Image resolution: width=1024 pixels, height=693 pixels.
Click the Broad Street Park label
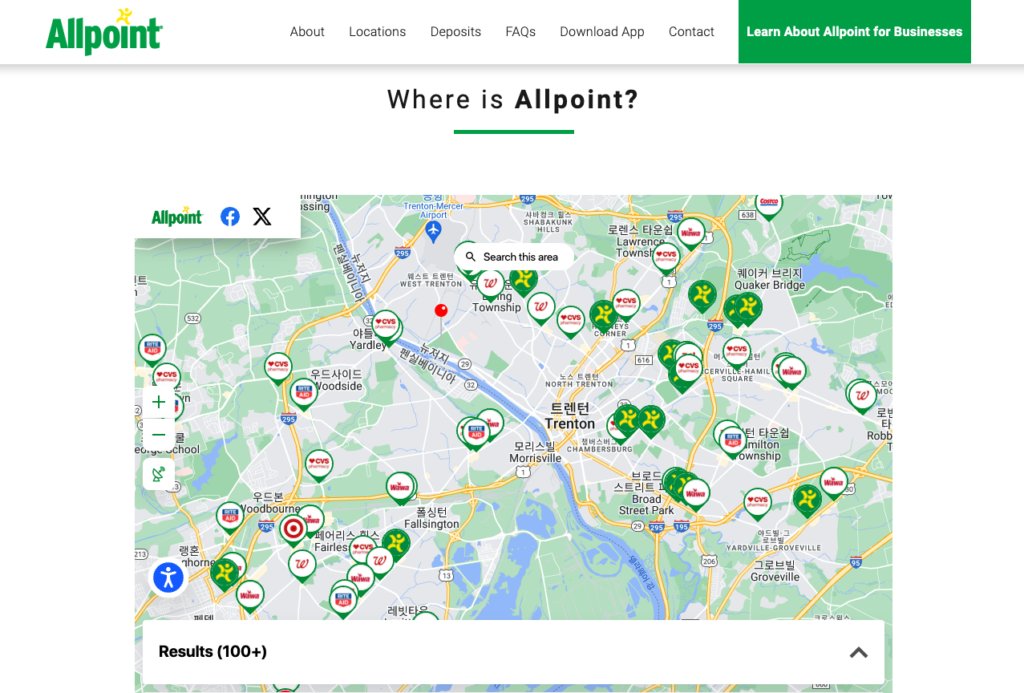point(645,492)
